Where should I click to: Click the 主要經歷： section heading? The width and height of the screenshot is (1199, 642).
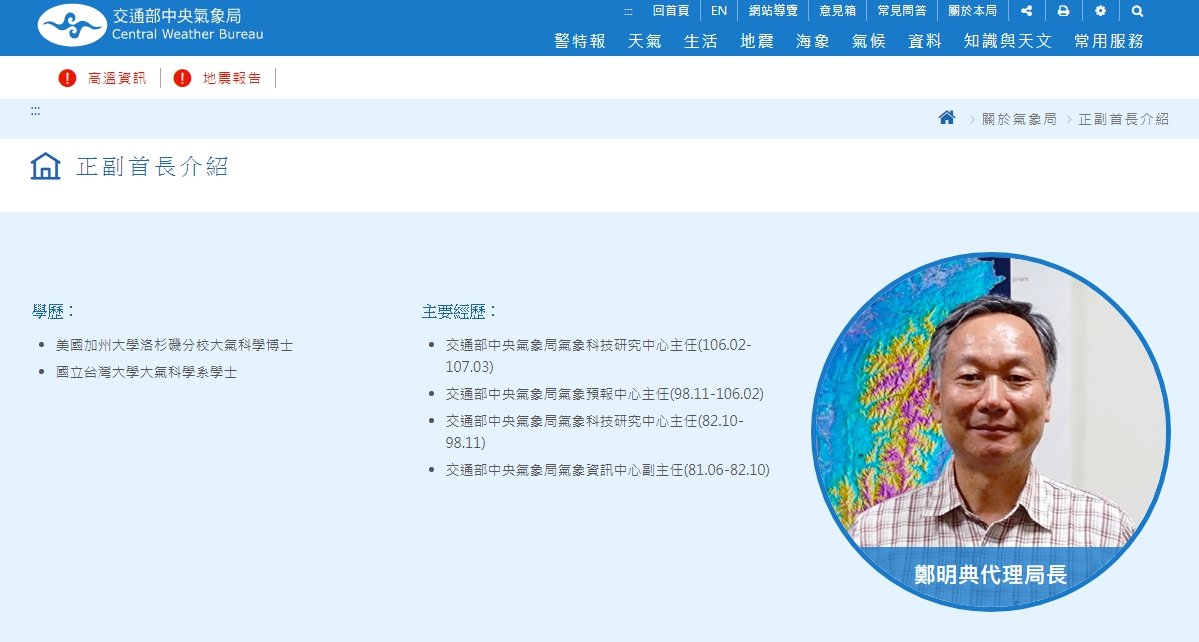(460, 311)
